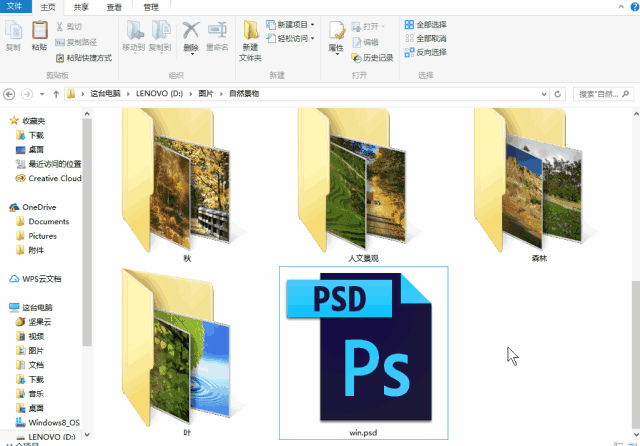Select the win.psd file
The image size is (640, 446).
[x=364, y=353]
